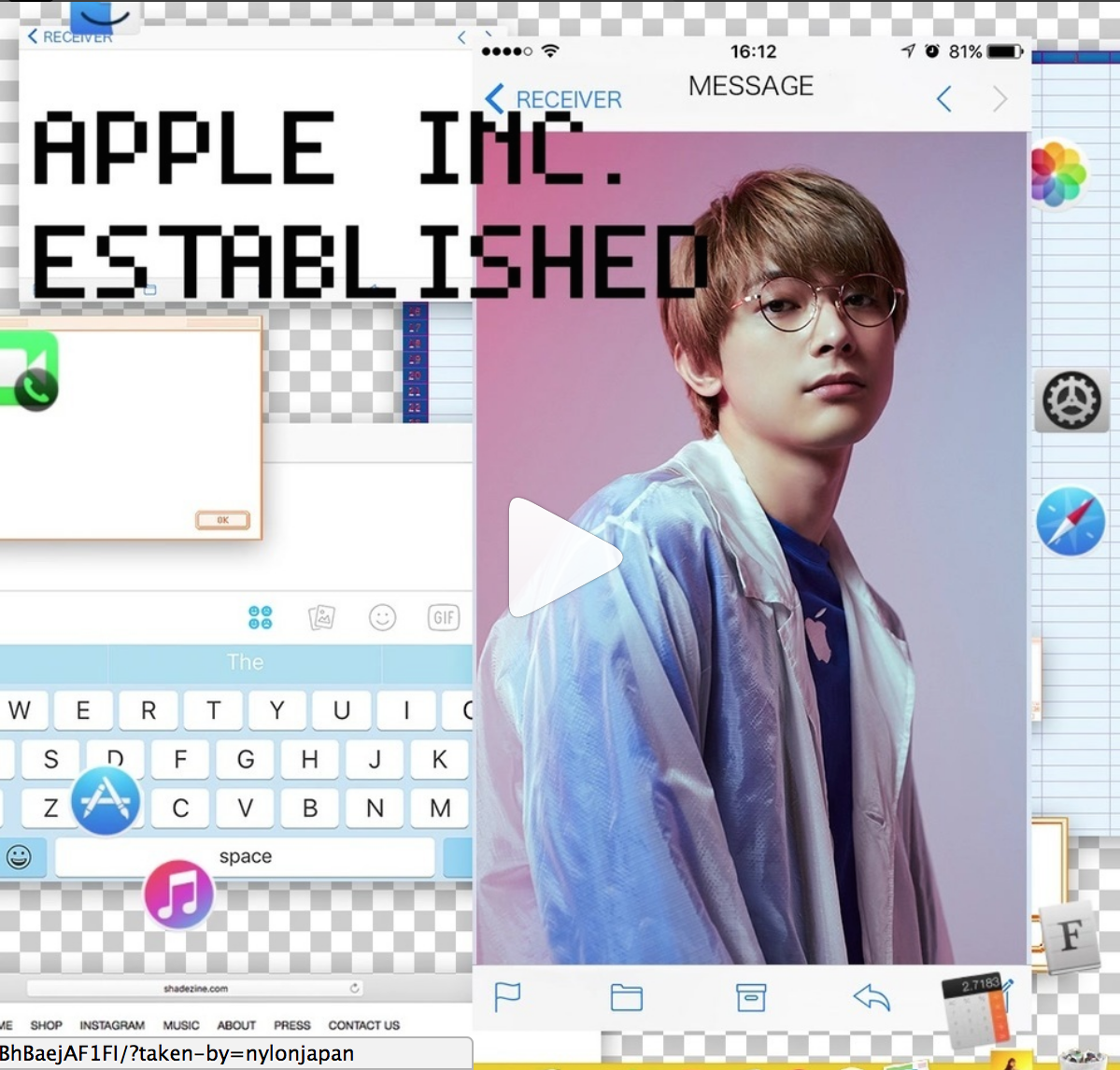Screen dimensions: 1120x1070
Task: Tap the G key
Action: point(245,759)
